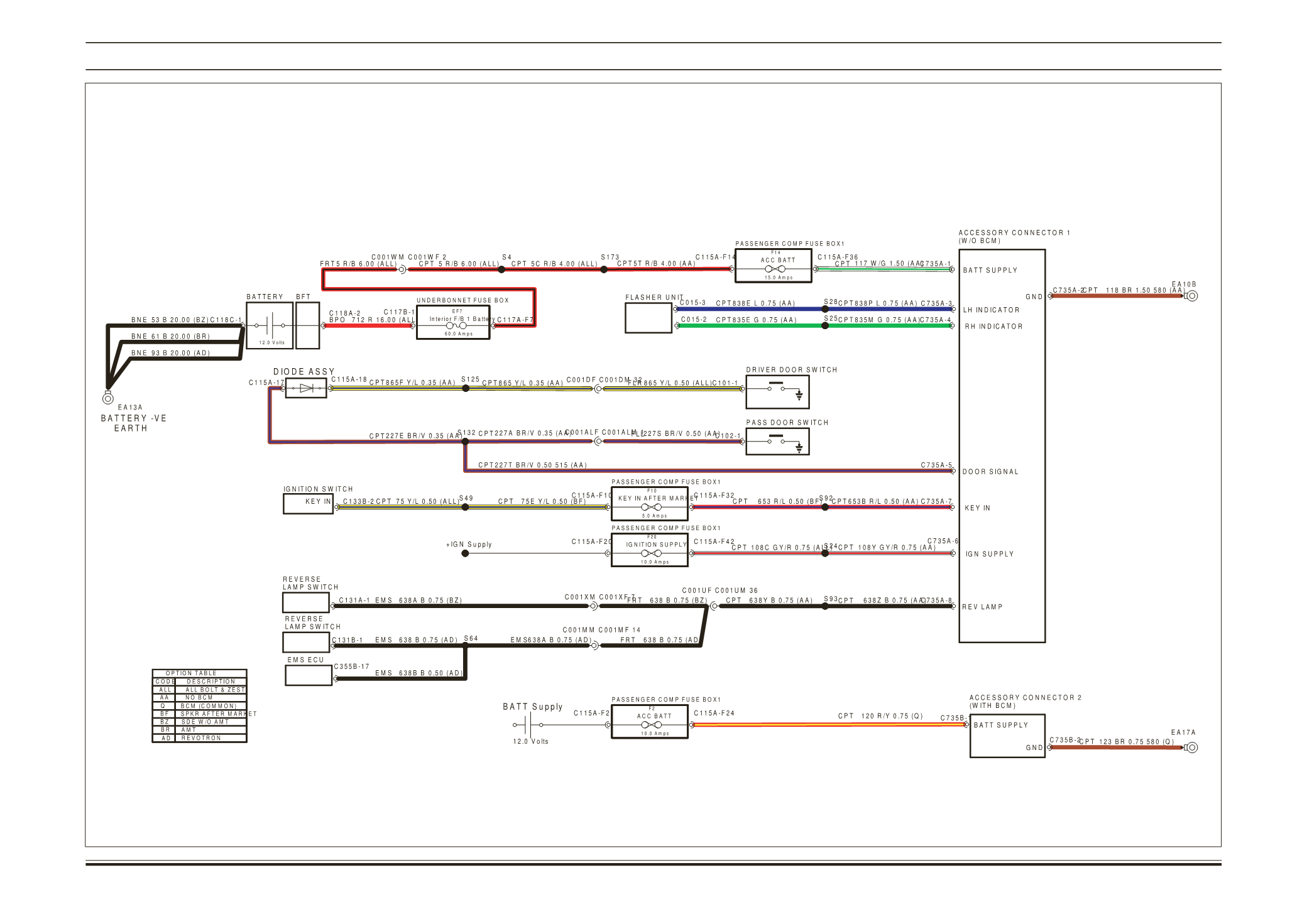
Task: Click the S4 splice junction dot
Action: tap(501, 269)
